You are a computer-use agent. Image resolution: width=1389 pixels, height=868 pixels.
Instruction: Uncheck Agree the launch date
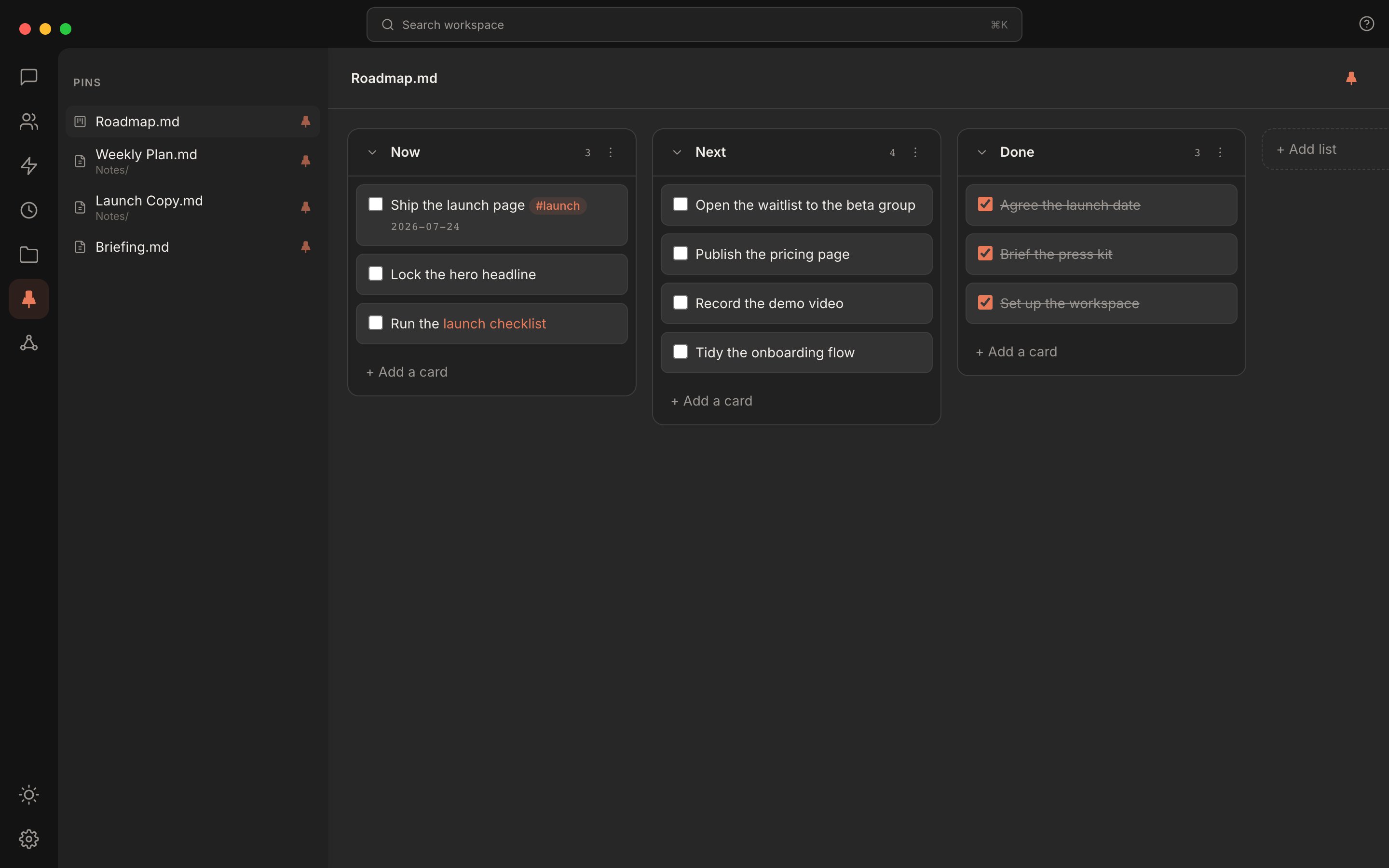tap(985, 204)
